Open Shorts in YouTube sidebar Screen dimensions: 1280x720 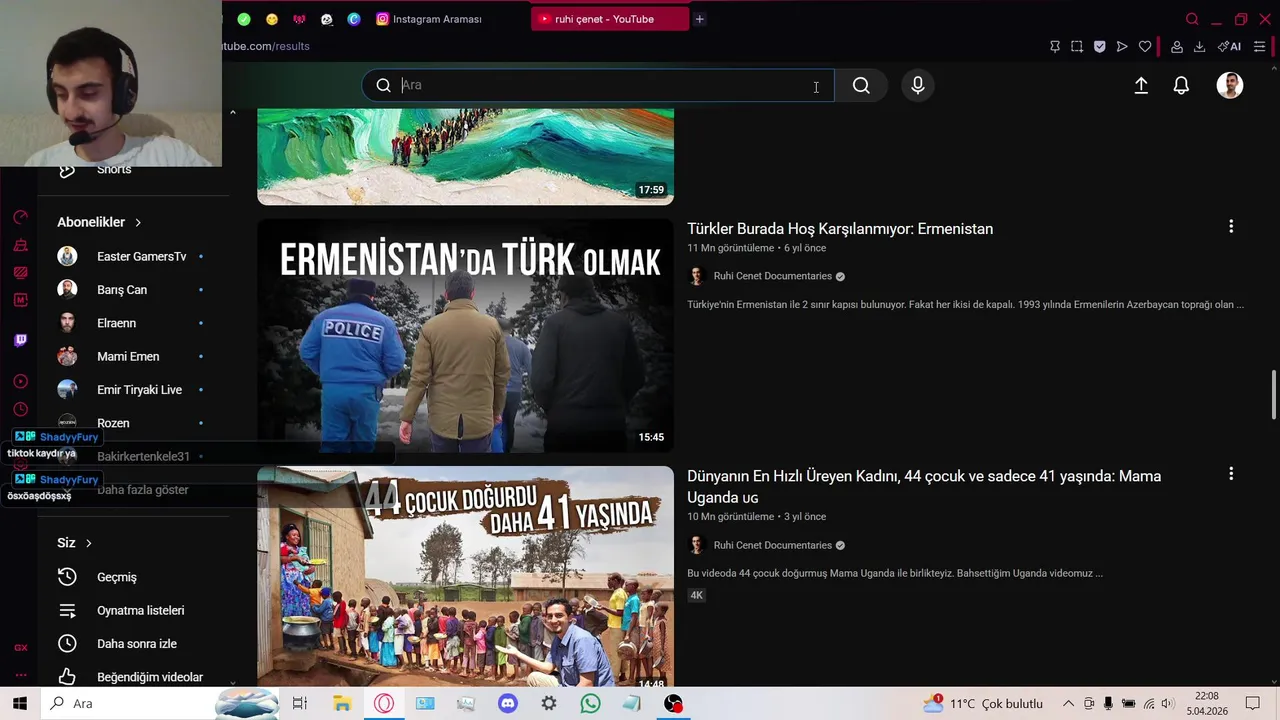coord(114,170)
